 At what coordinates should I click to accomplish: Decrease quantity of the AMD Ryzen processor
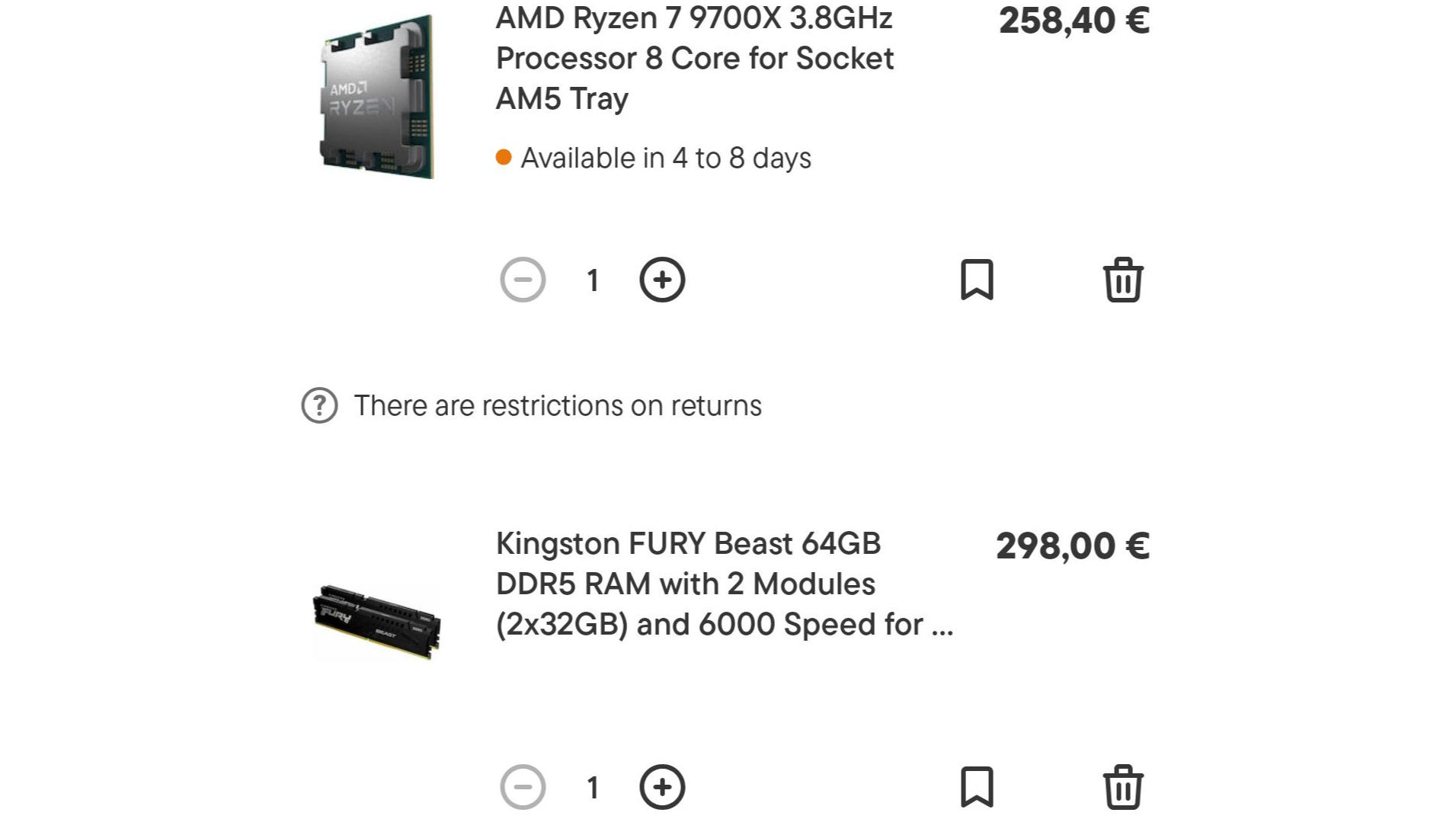coord(523,280)
